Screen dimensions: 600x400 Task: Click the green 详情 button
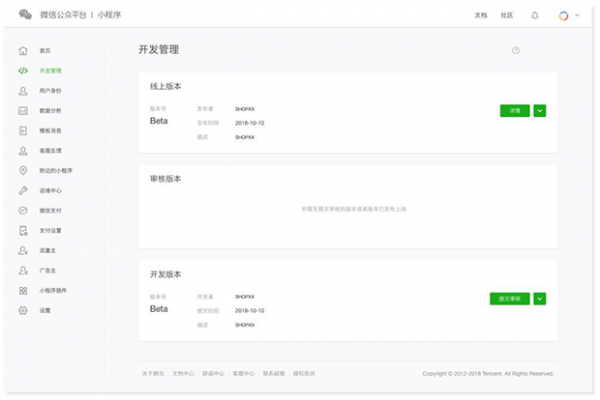point(514,110)
